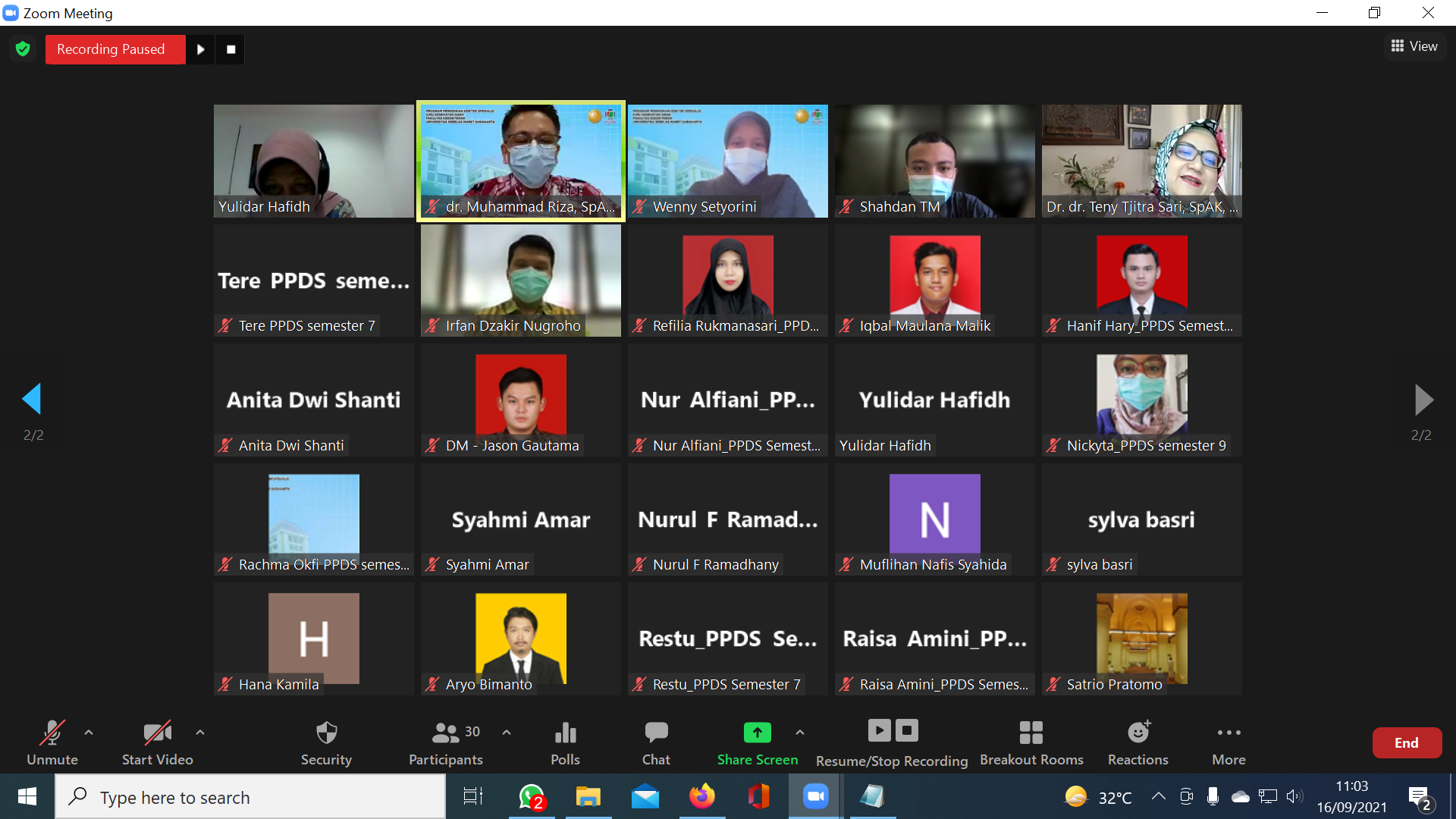Open the Participants panel
Screen dimensions: 1456x819
click(x=446, y=742)
